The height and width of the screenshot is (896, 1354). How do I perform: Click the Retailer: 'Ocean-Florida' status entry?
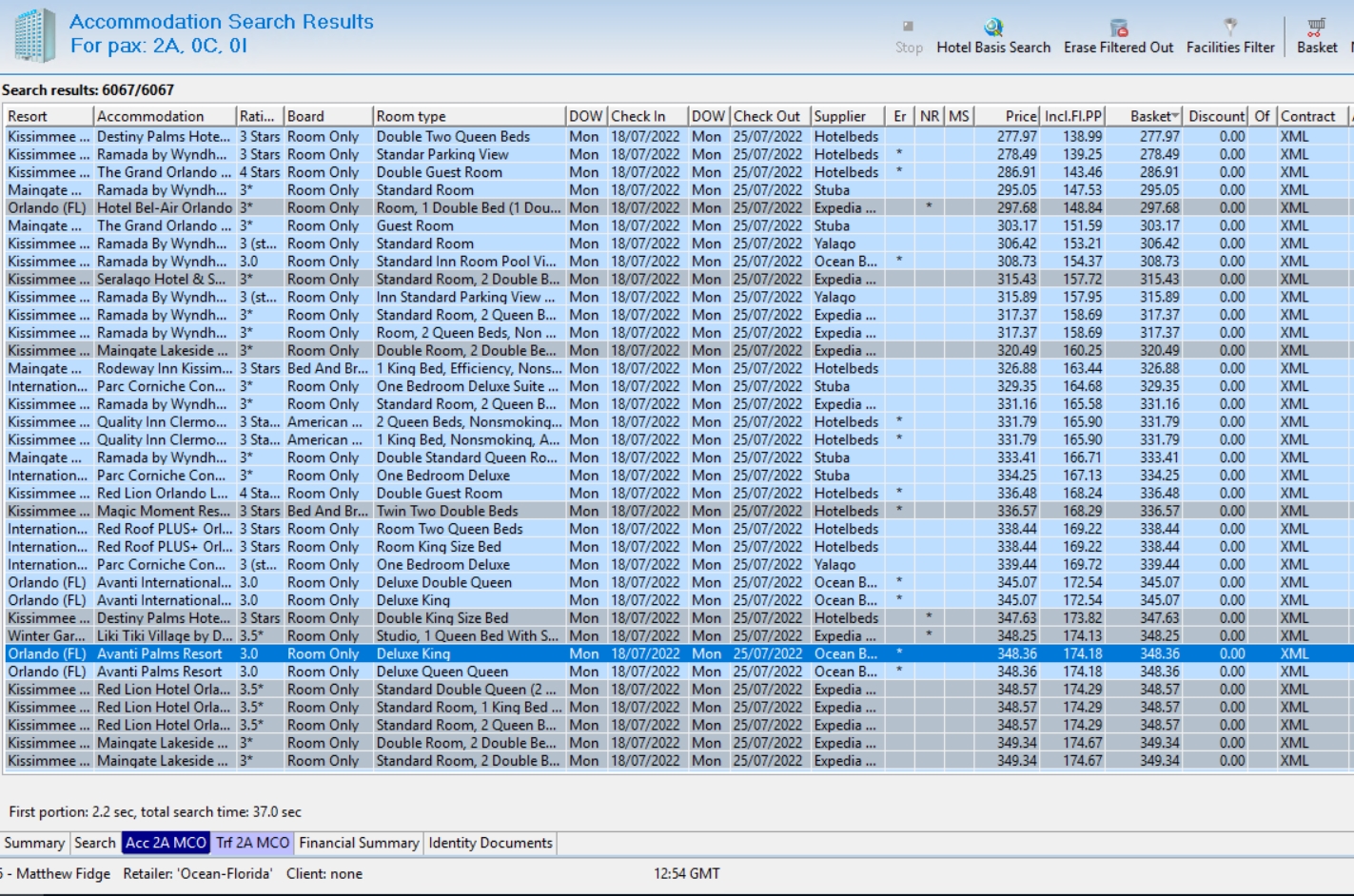pos(197,873)
